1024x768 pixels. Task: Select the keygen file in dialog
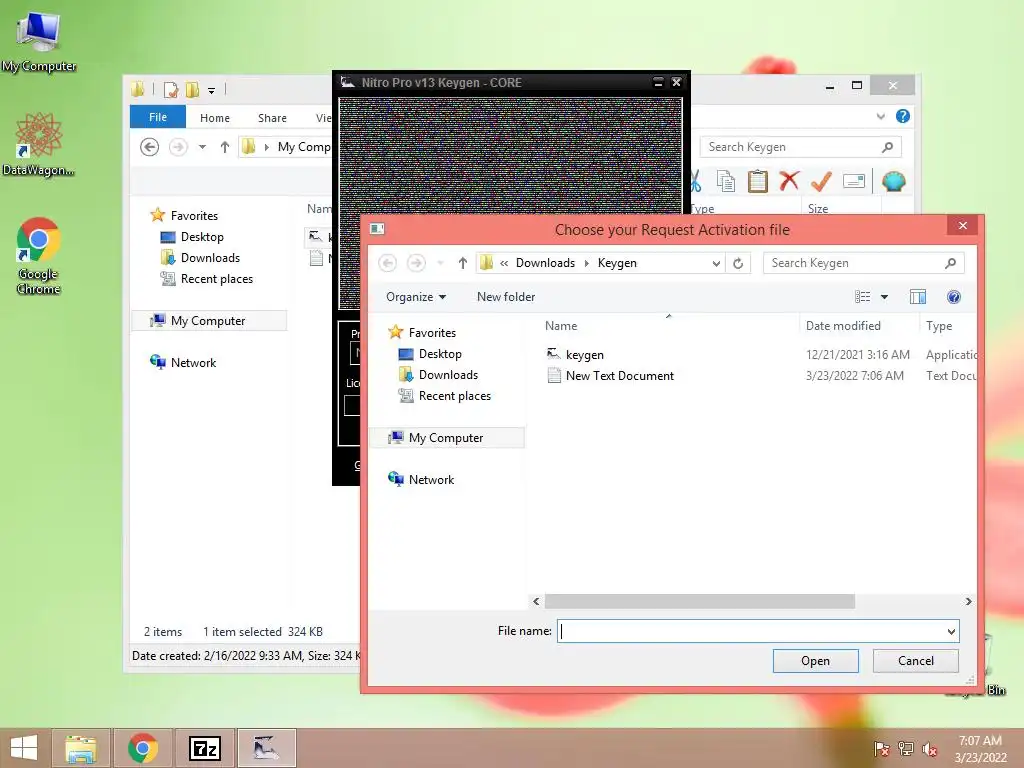click(x=584, y=355)
